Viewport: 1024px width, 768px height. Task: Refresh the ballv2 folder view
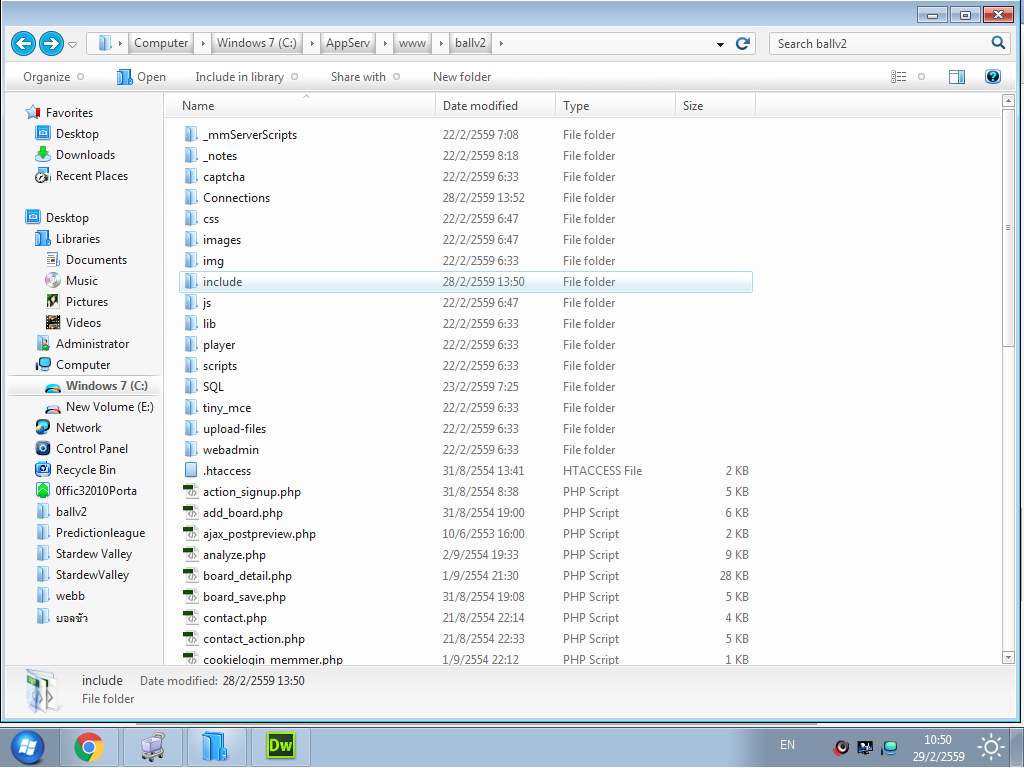[x=743, y=44]
